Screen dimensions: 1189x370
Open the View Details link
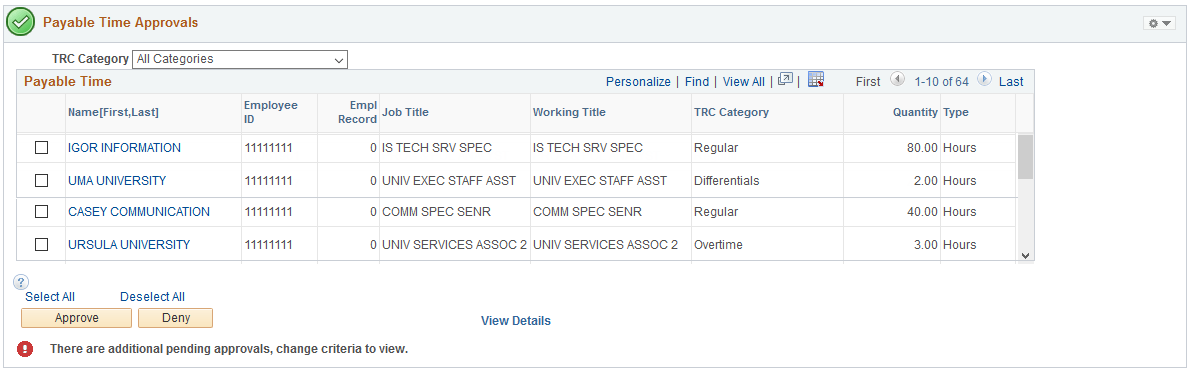click(516, 321)
